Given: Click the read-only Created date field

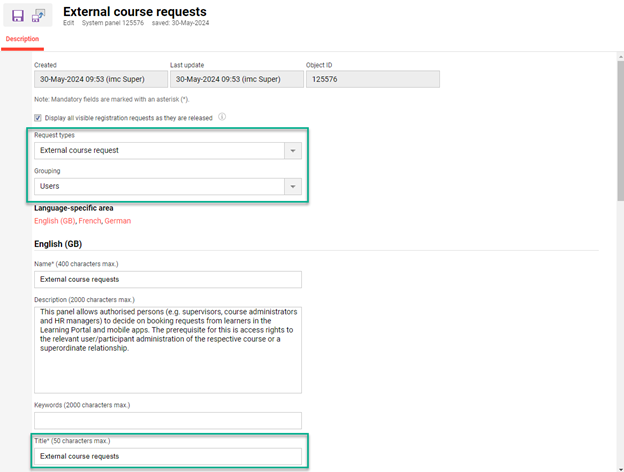Looking at the screenshot, I should [x=97, y=80].
